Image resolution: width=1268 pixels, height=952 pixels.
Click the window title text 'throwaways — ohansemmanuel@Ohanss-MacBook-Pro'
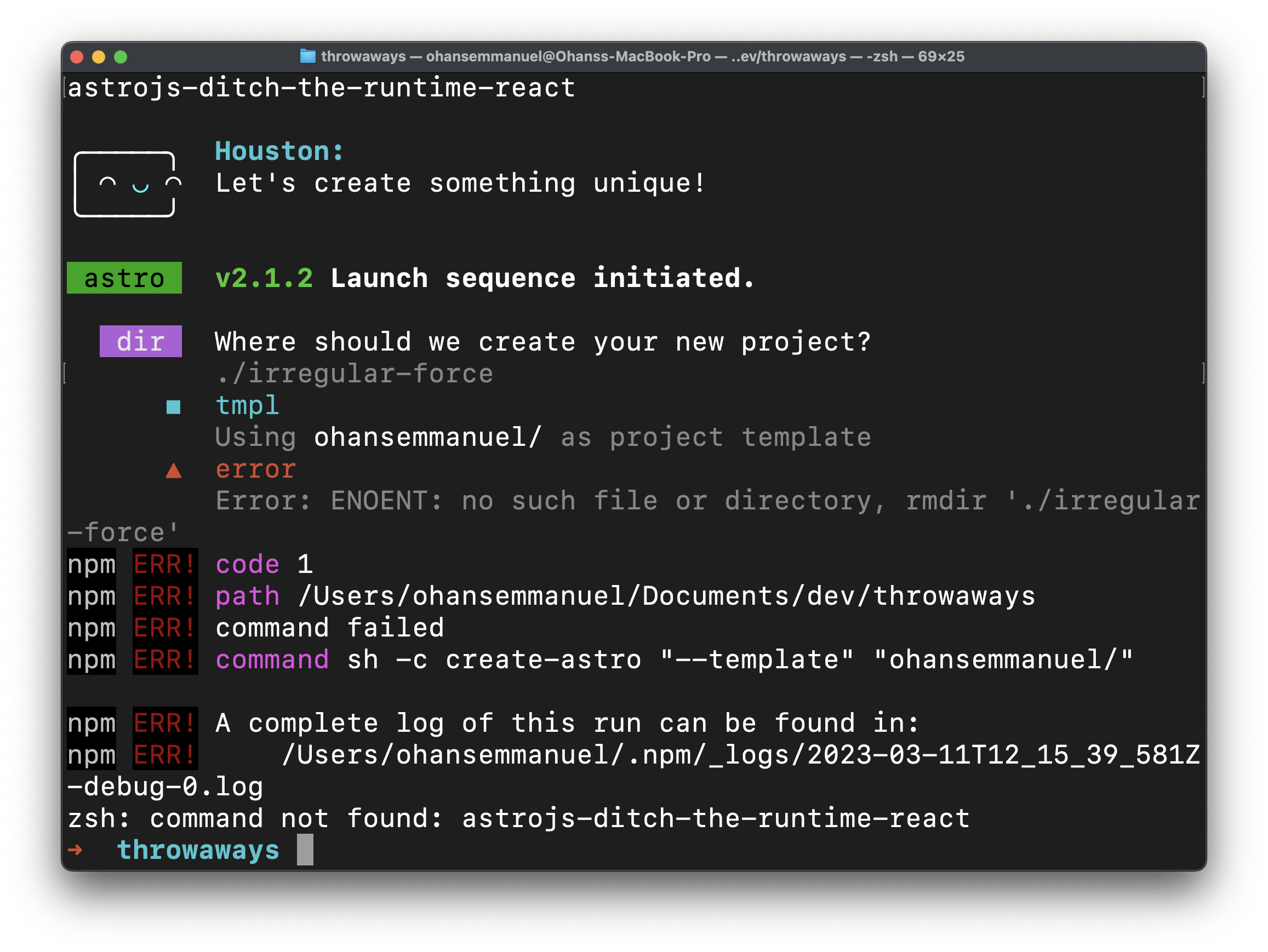(516, 56)
